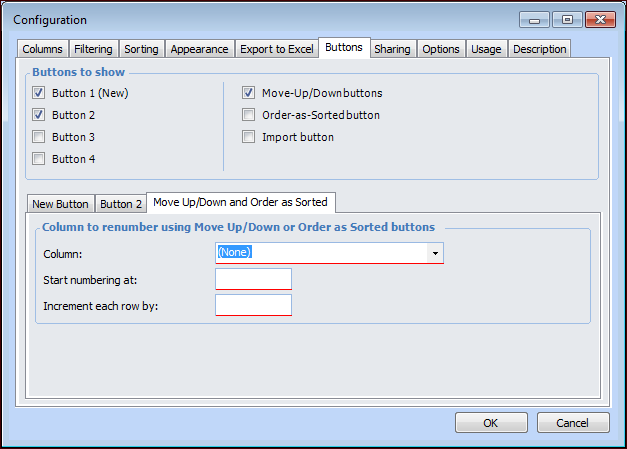Image resolution: width=627 pixels, height=449 pixels.
Task: Enable the Button 3 checkbox
Action: (39, 137)
